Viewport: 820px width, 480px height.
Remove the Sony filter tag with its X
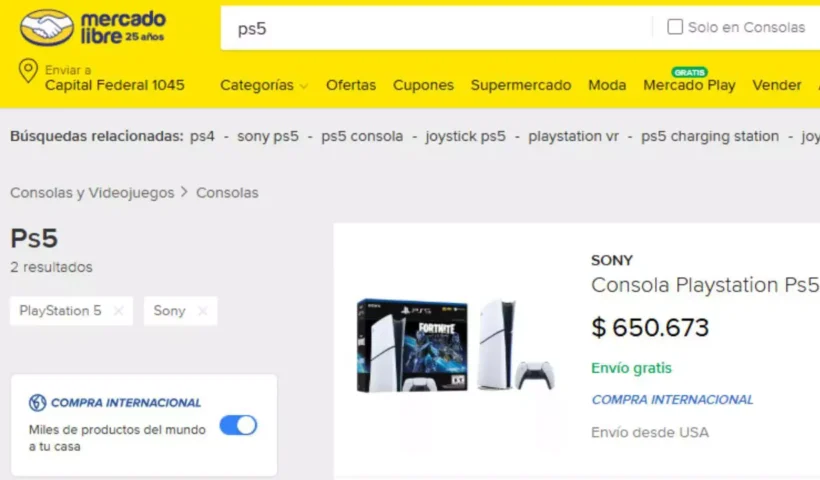(x=202, y=311)
